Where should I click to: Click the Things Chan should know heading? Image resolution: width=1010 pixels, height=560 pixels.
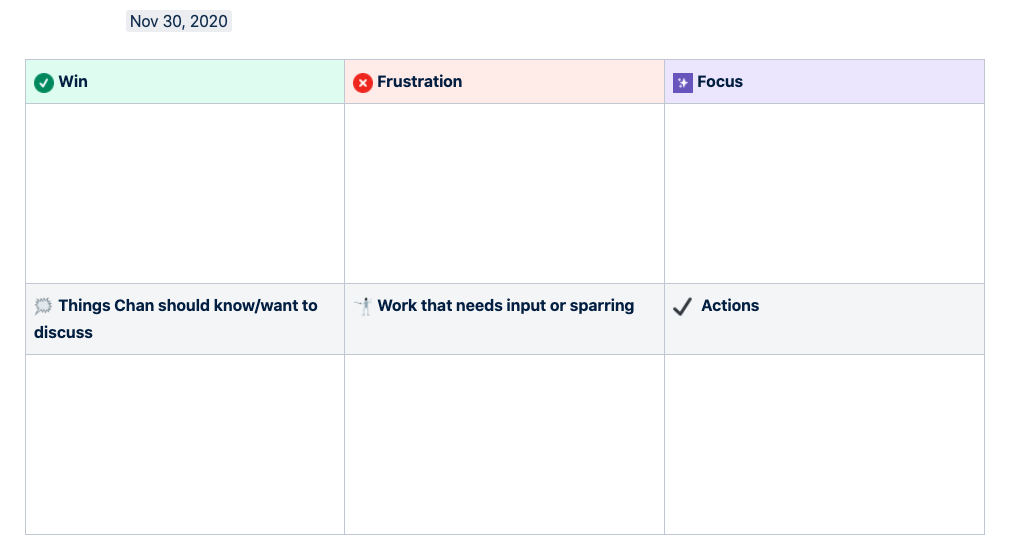(x=175, y=319)
